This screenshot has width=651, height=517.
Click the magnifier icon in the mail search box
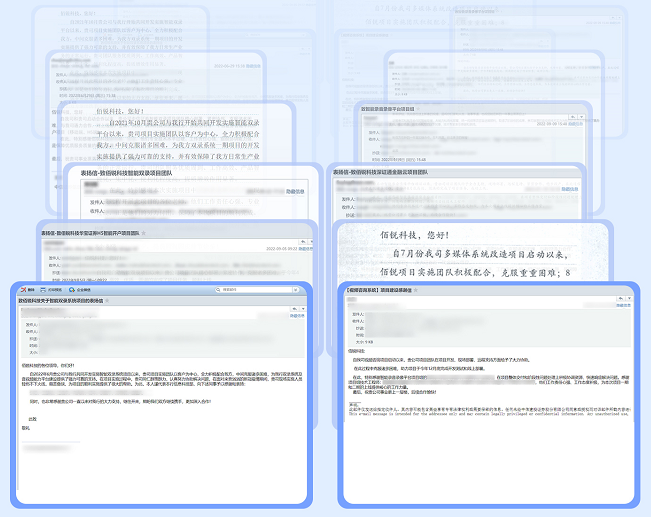218,289
